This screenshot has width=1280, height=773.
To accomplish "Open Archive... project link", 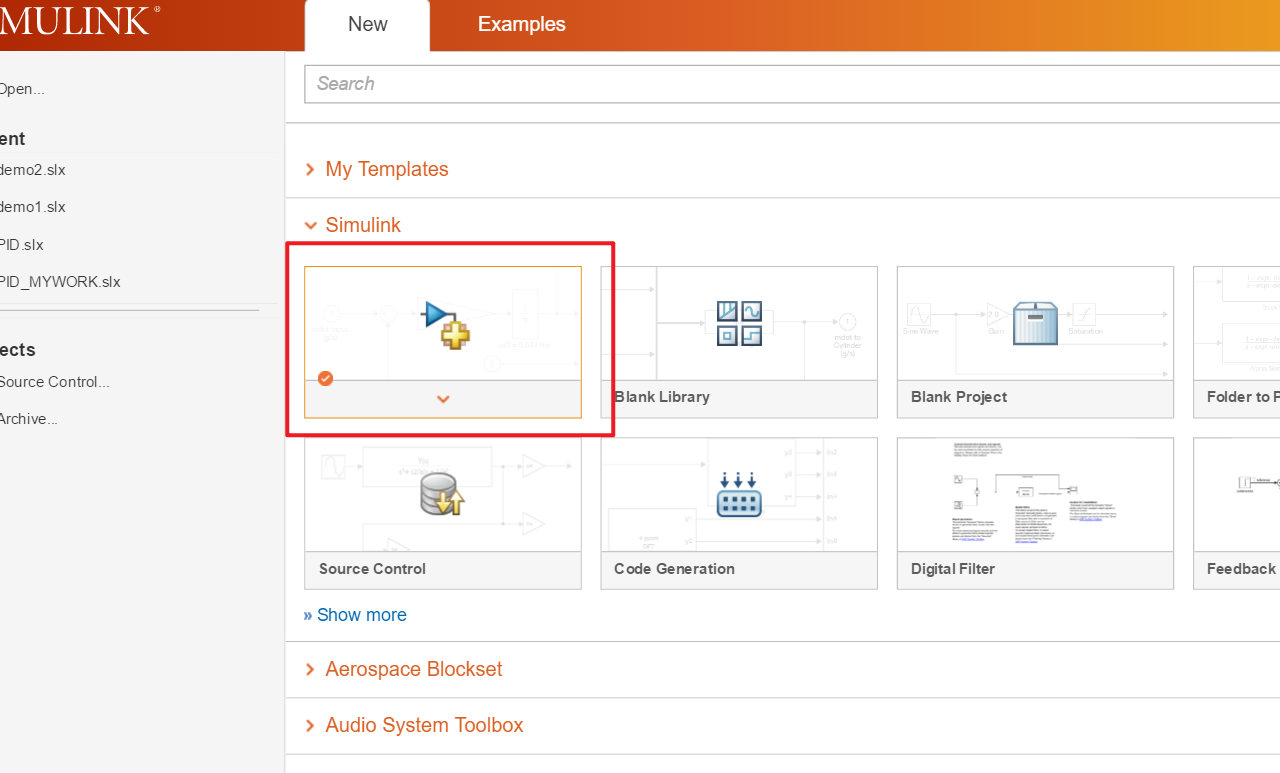I will pos(28,419).
